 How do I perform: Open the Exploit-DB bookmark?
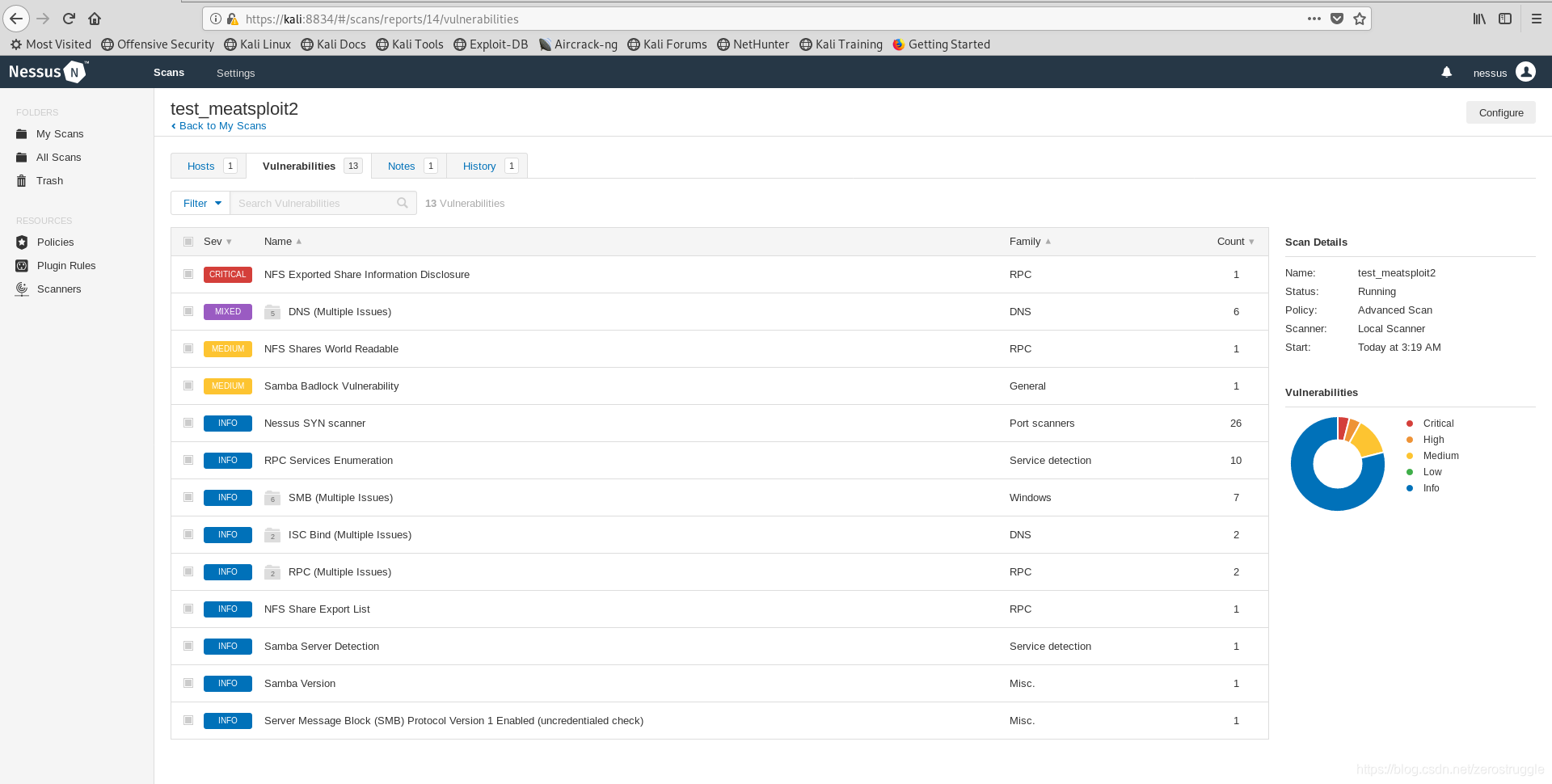tap(491, 44)
